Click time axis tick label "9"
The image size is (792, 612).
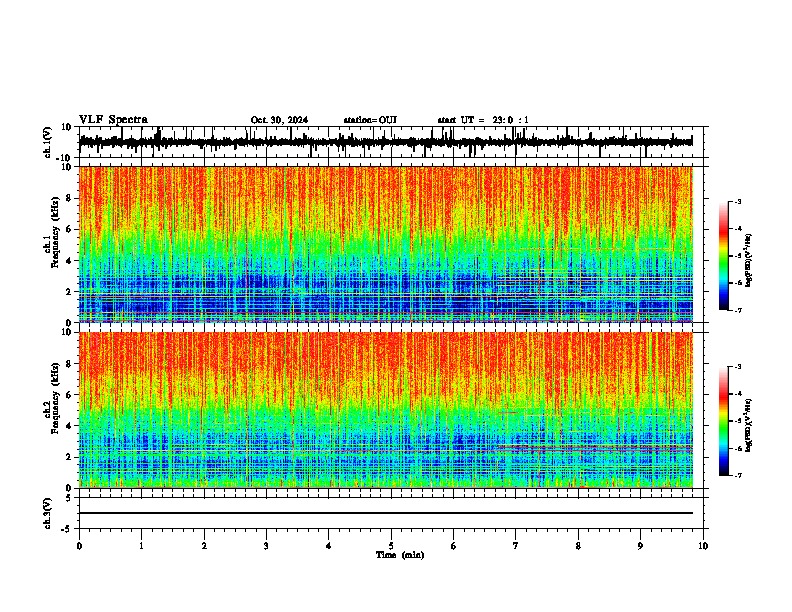pos(640,546)
